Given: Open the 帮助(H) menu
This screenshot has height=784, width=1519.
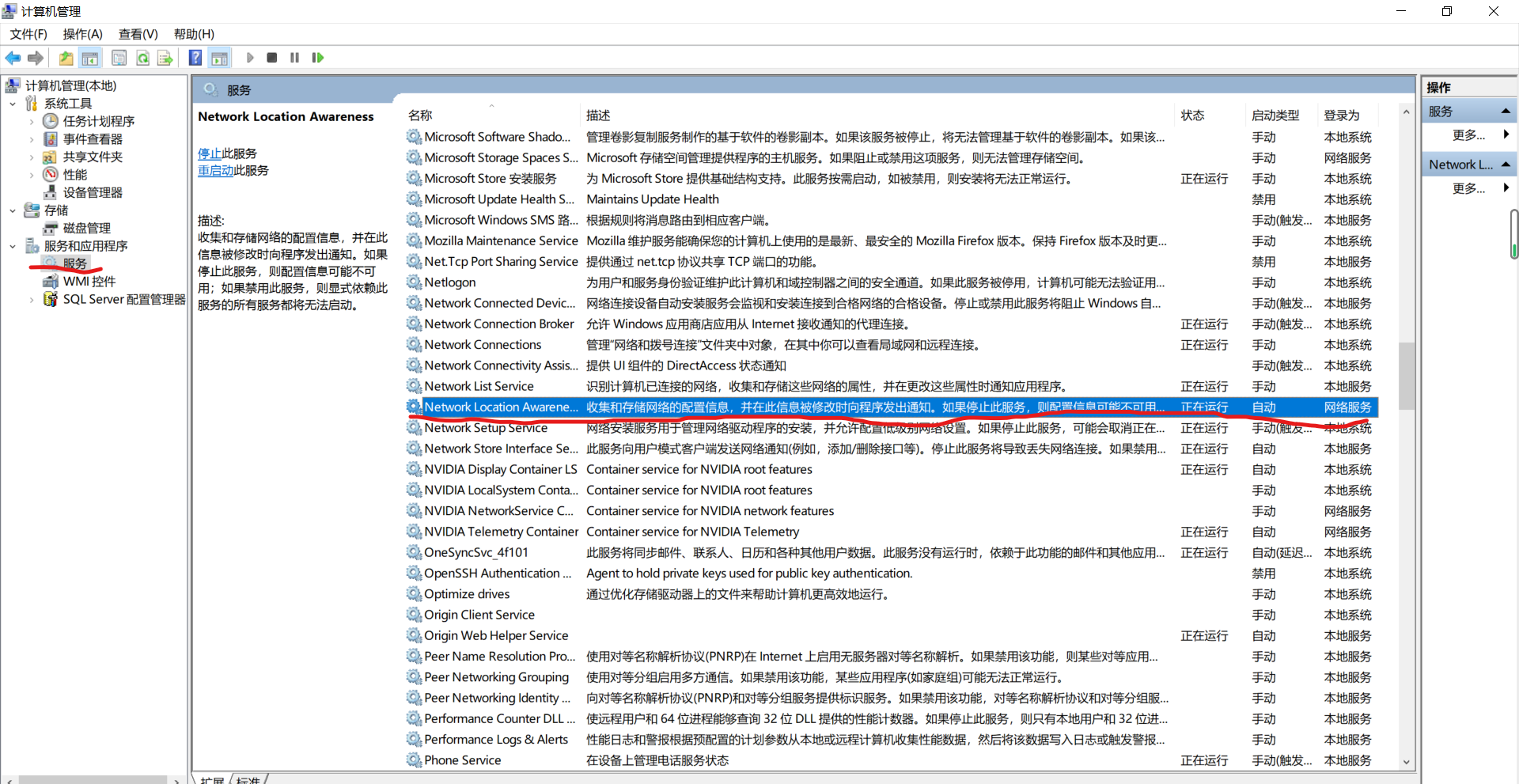Looking at the screenshot, I should (x=194, y=34).
